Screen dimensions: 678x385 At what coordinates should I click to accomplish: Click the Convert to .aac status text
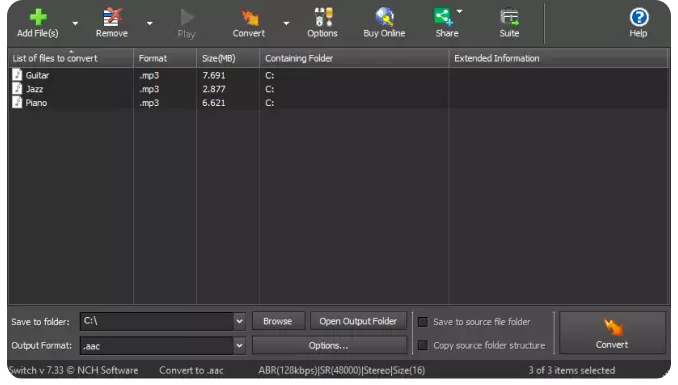tap(191, 370)
